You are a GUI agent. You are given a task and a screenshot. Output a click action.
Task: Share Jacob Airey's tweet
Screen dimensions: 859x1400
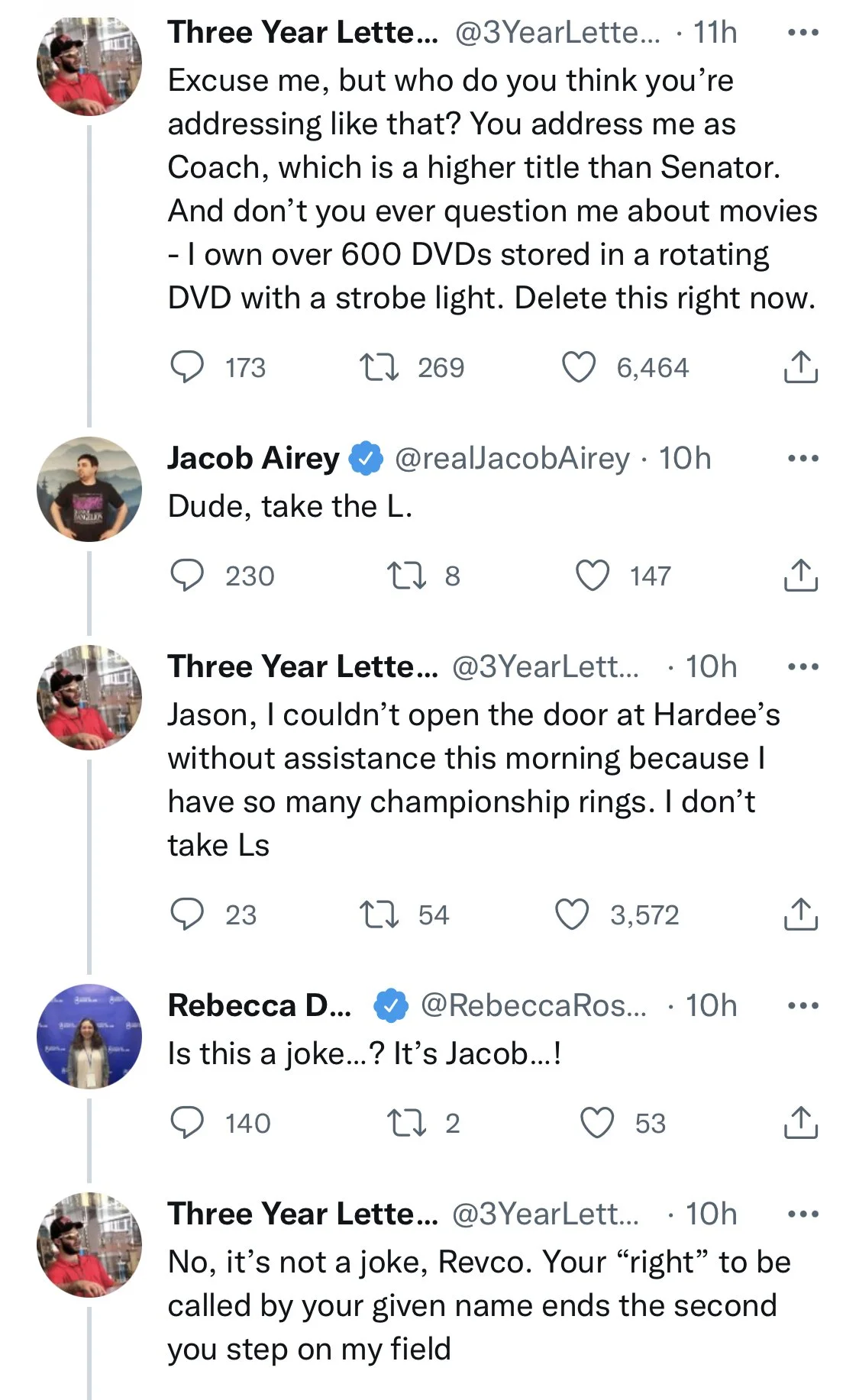800,576
